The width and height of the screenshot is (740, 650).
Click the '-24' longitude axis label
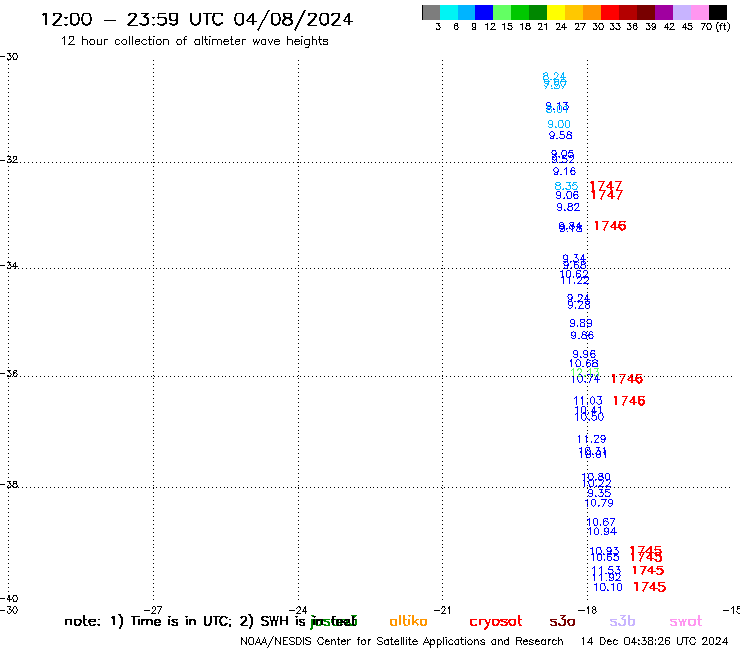pos(298,610)
